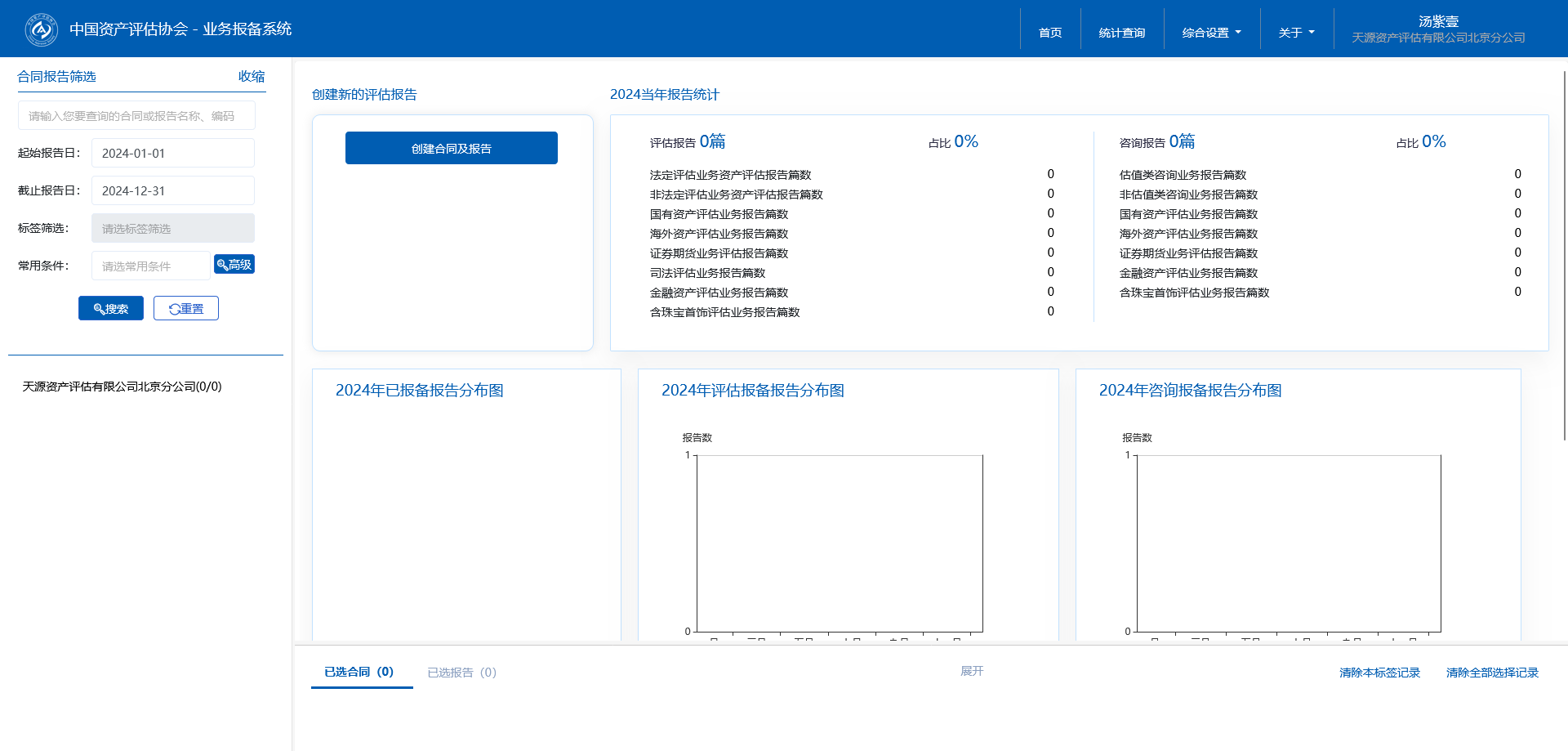The image size is (1568, 751).
Task: Open 高级 advanced search options
Action: pyautogui.click(x=234, y=265)
